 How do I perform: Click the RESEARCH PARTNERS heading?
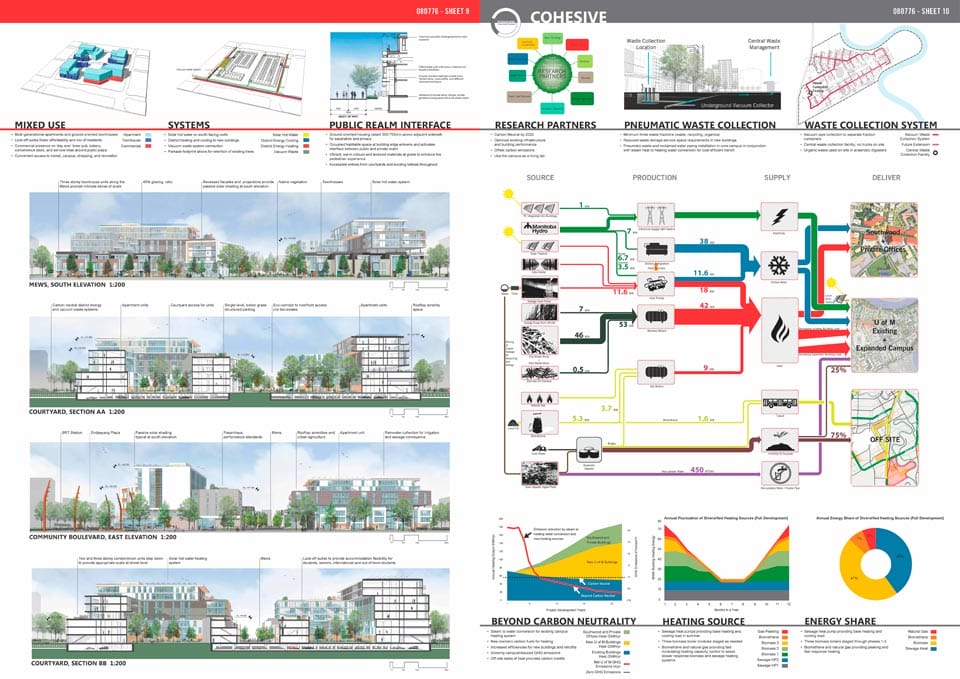pos(546,125)
